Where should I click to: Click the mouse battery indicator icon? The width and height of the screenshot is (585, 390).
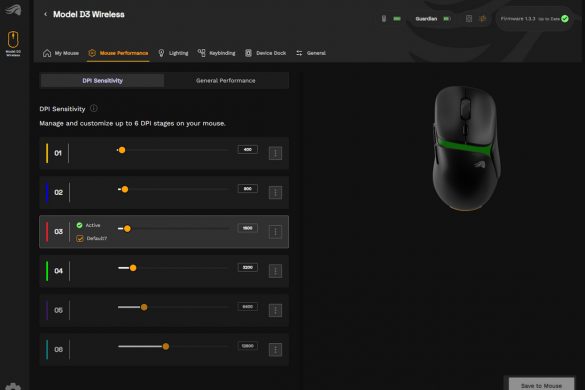(x=397, y=19)
